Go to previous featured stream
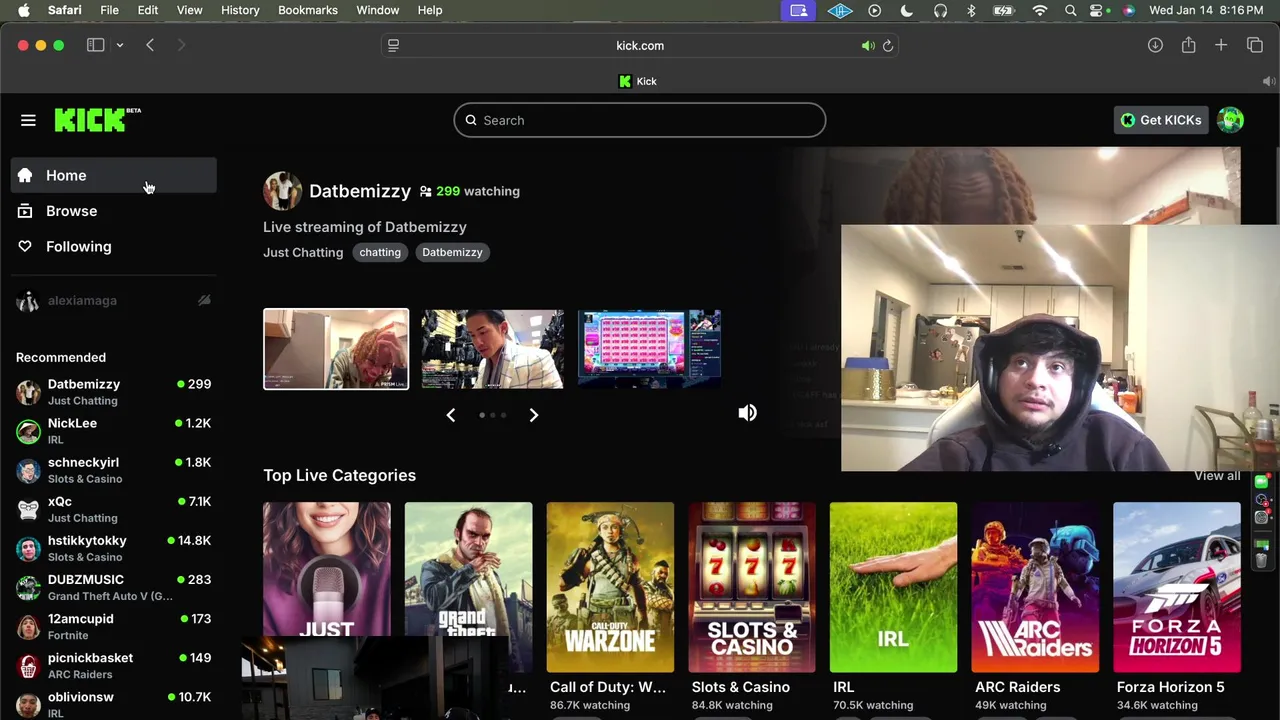 (451, 415)
